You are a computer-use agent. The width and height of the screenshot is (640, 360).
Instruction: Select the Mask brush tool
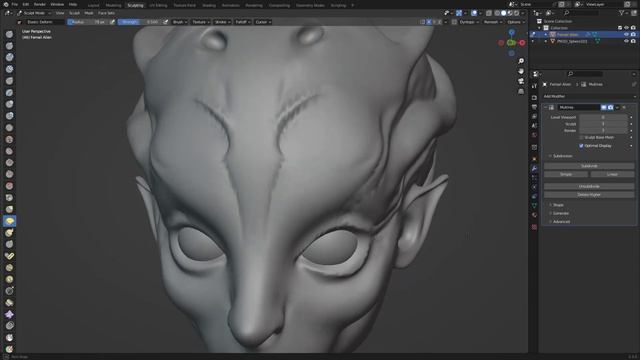[9, 338]
